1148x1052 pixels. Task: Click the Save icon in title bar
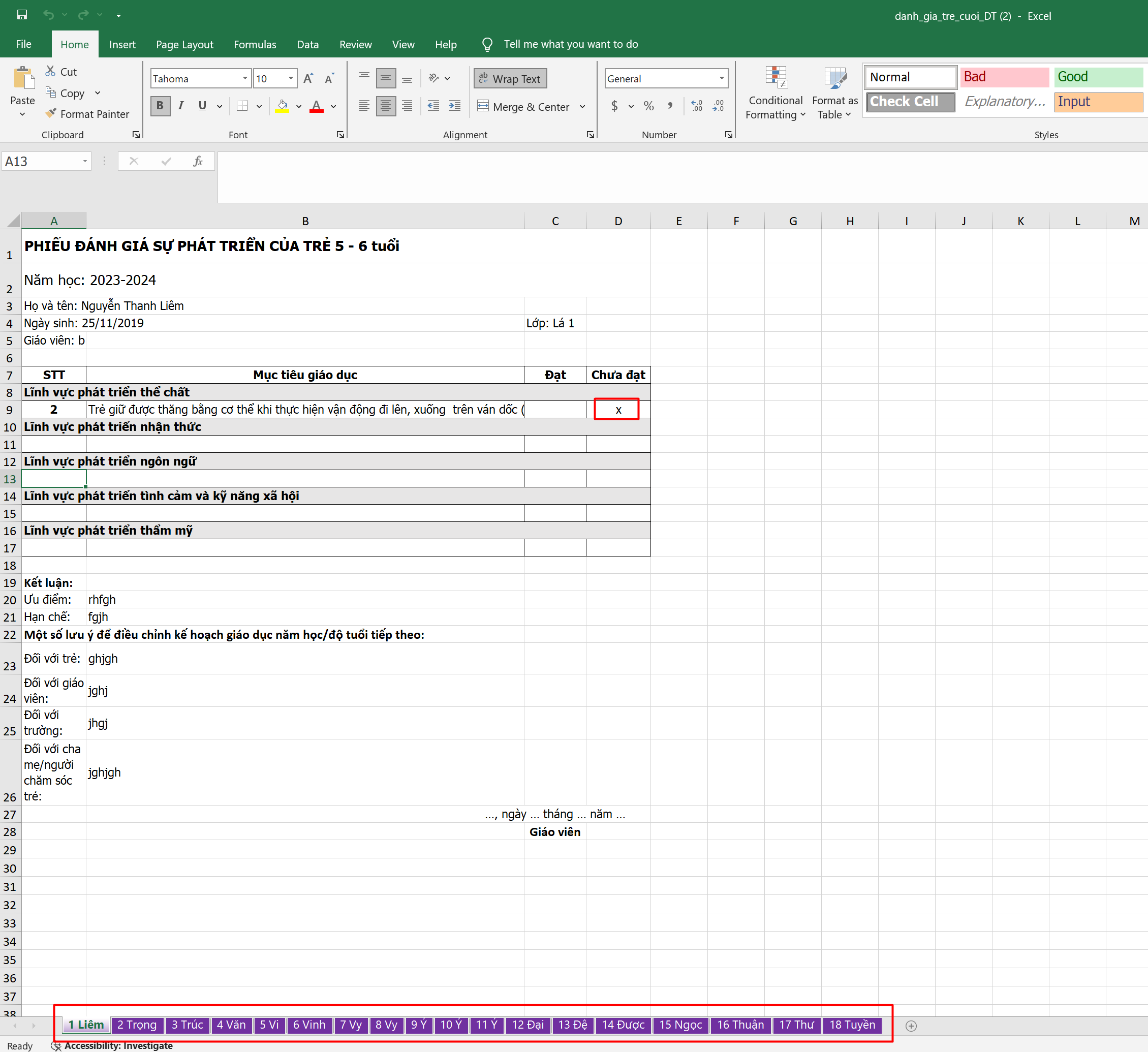point(22,15)
